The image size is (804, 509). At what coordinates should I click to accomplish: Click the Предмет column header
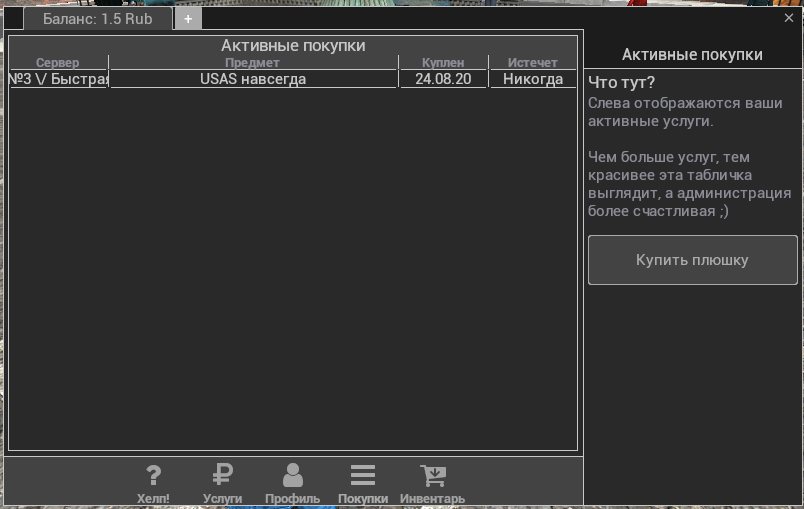click(x=252, y=63)
